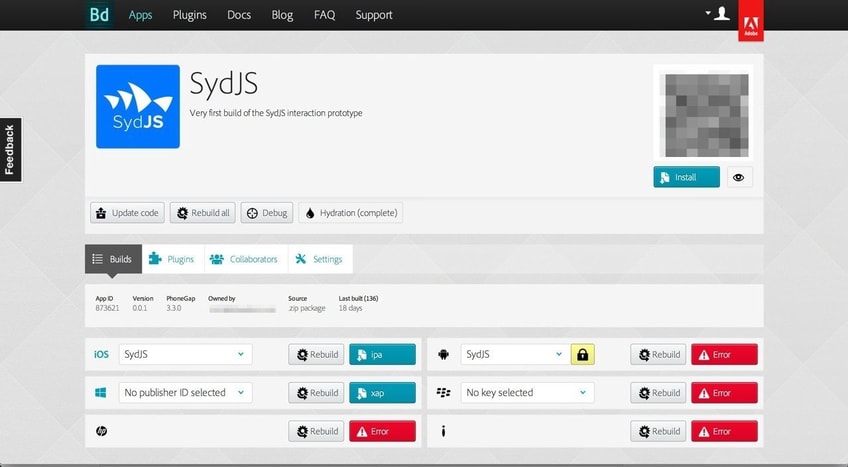Screen dimensions: 848x467
Task: Click the PhoneGap Build Bd logo
Action: (x=99, y=15)
